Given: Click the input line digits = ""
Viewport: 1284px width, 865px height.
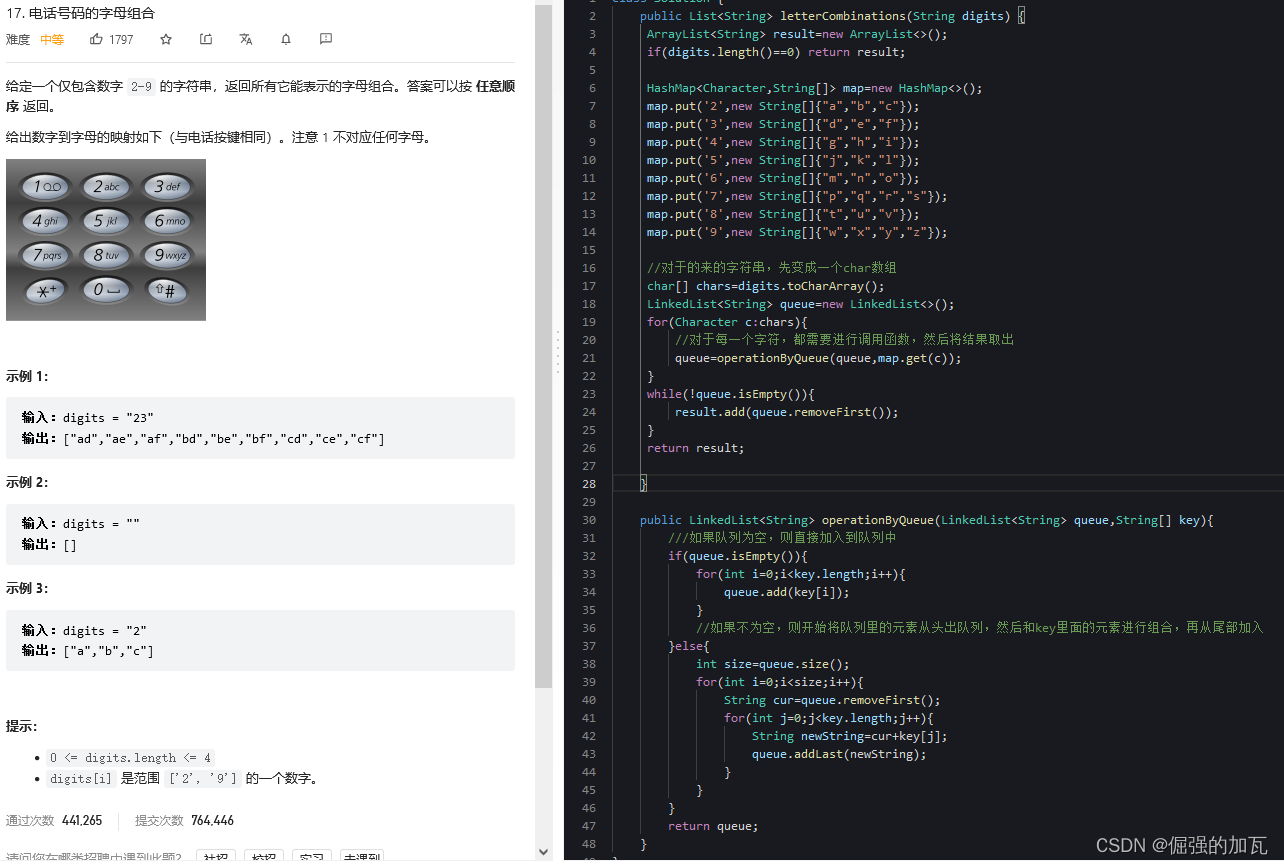Looking at the screenshot, I should tap(81, 524).
